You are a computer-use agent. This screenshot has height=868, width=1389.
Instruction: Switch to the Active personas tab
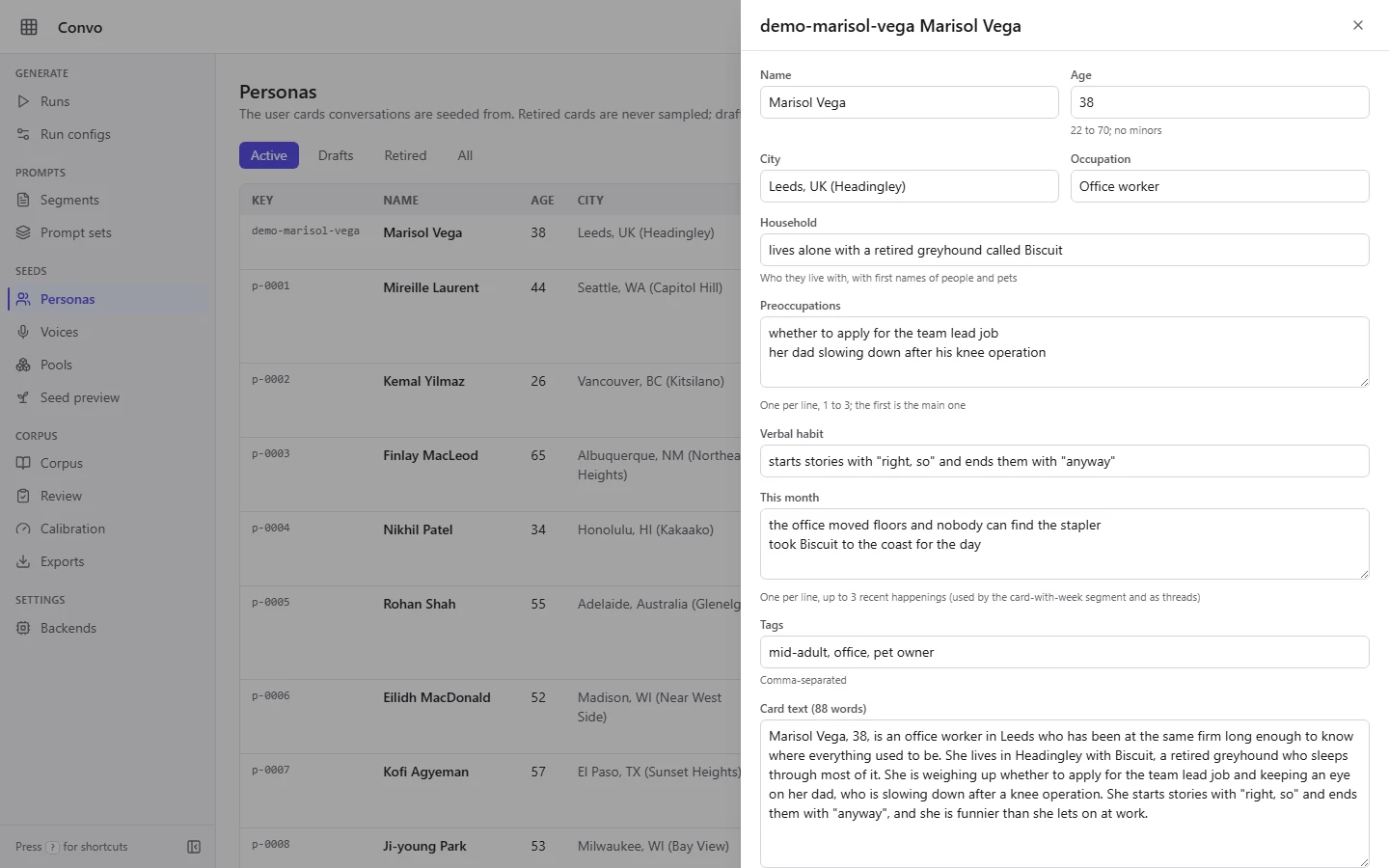pos(269,155)
